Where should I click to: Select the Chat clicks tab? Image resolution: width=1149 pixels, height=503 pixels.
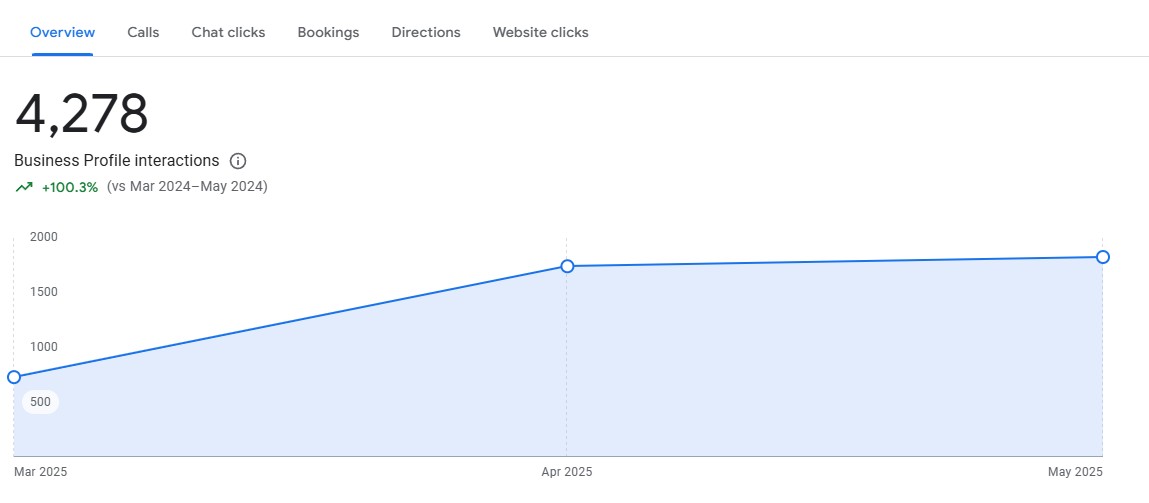tap(228, 32)
